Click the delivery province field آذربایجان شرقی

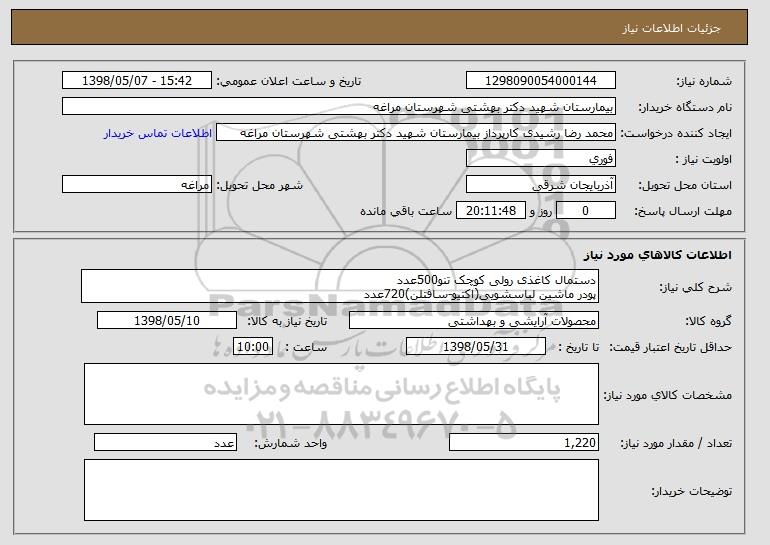[541, 185]
